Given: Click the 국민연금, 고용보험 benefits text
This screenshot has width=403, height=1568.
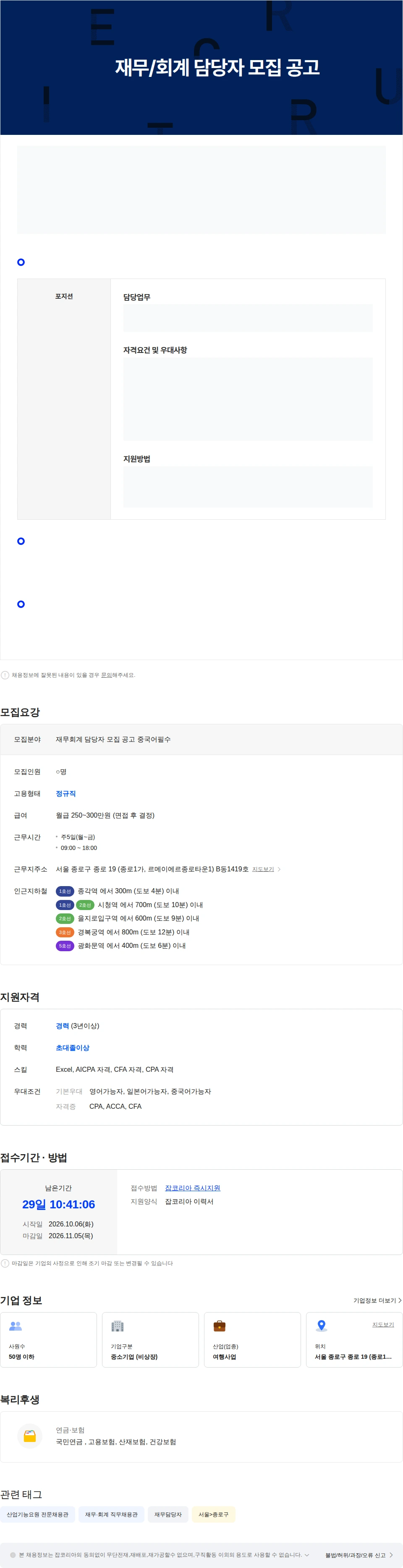Looking at the screenshot, I should (116, 1442).
